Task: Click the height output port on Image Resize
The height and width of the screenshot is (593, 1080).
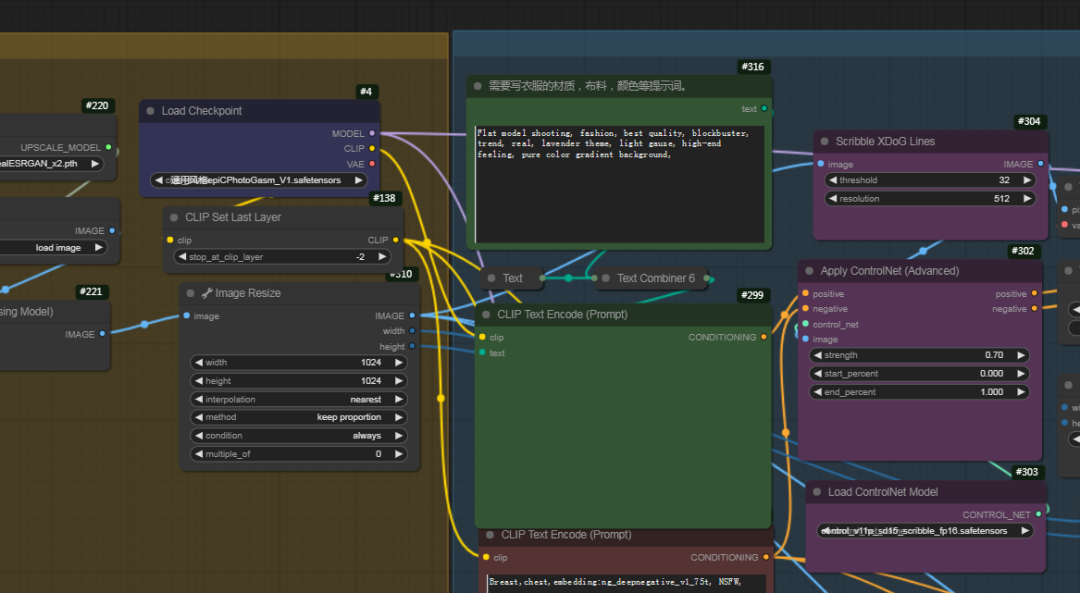Action: (412, 346)
